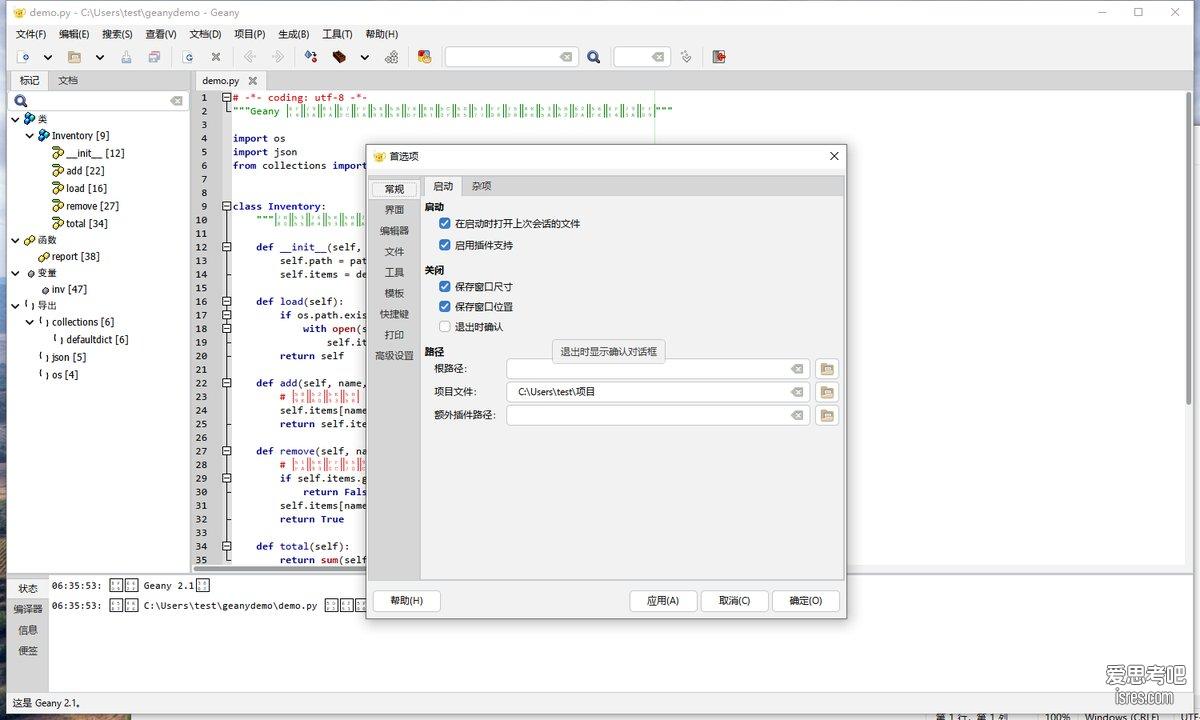Click the Save file toolbar icon
The image size is (1200, 720).
tap(126, 57)
